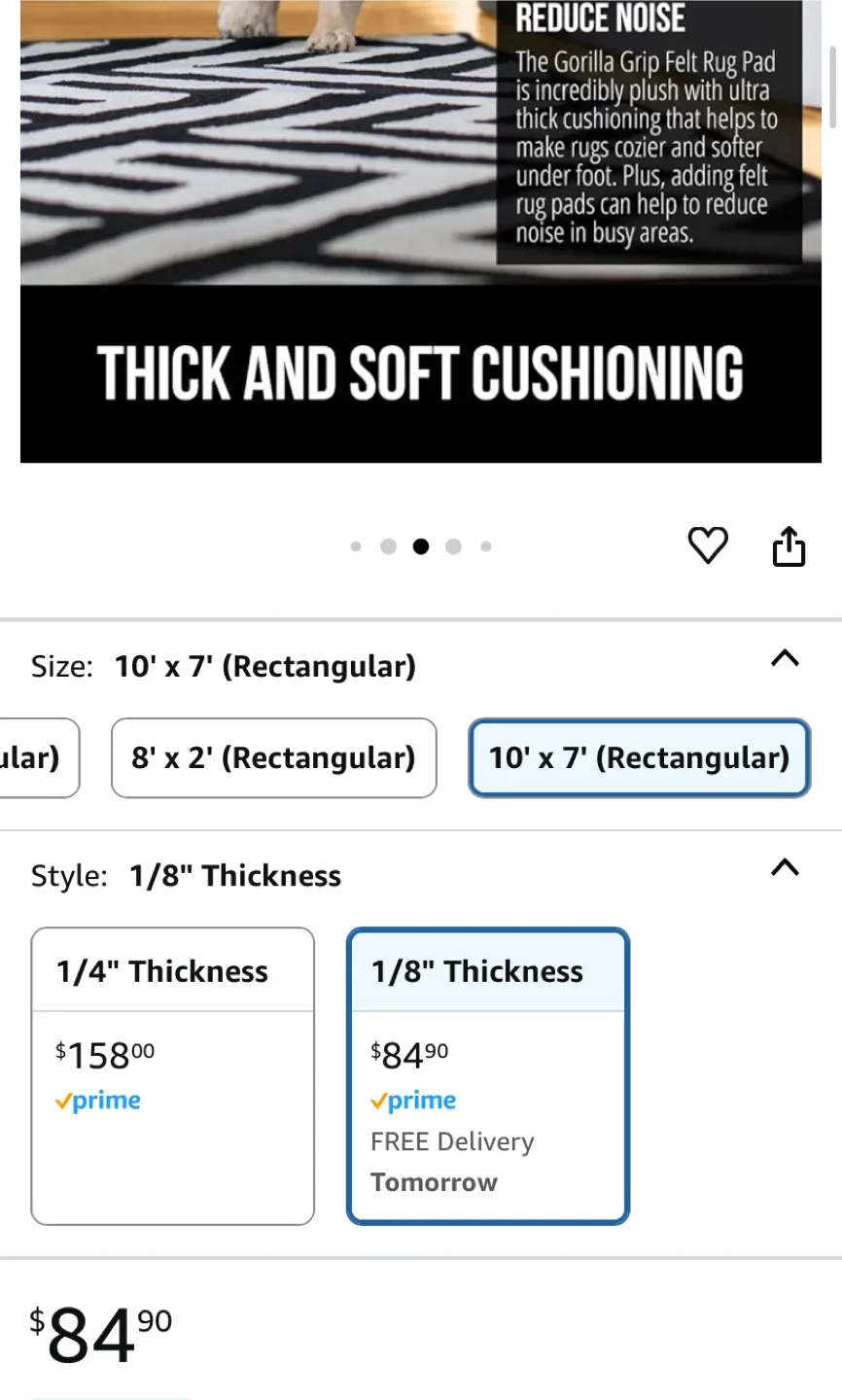The height and width of the screenshot is (1400, 842).
Task: Tap the FREE Delivery Tomorrow text
Action: (452, 1162)
